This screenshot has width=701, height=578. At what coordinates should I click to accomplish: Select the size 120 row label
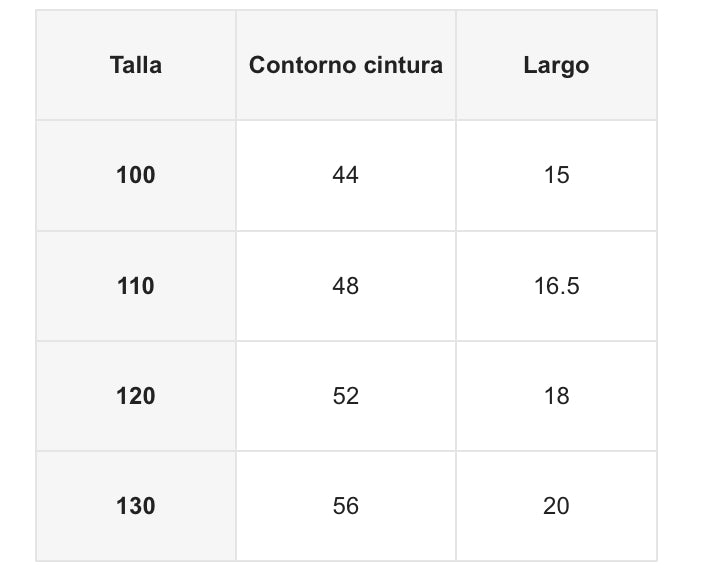[x=136, y=396]
